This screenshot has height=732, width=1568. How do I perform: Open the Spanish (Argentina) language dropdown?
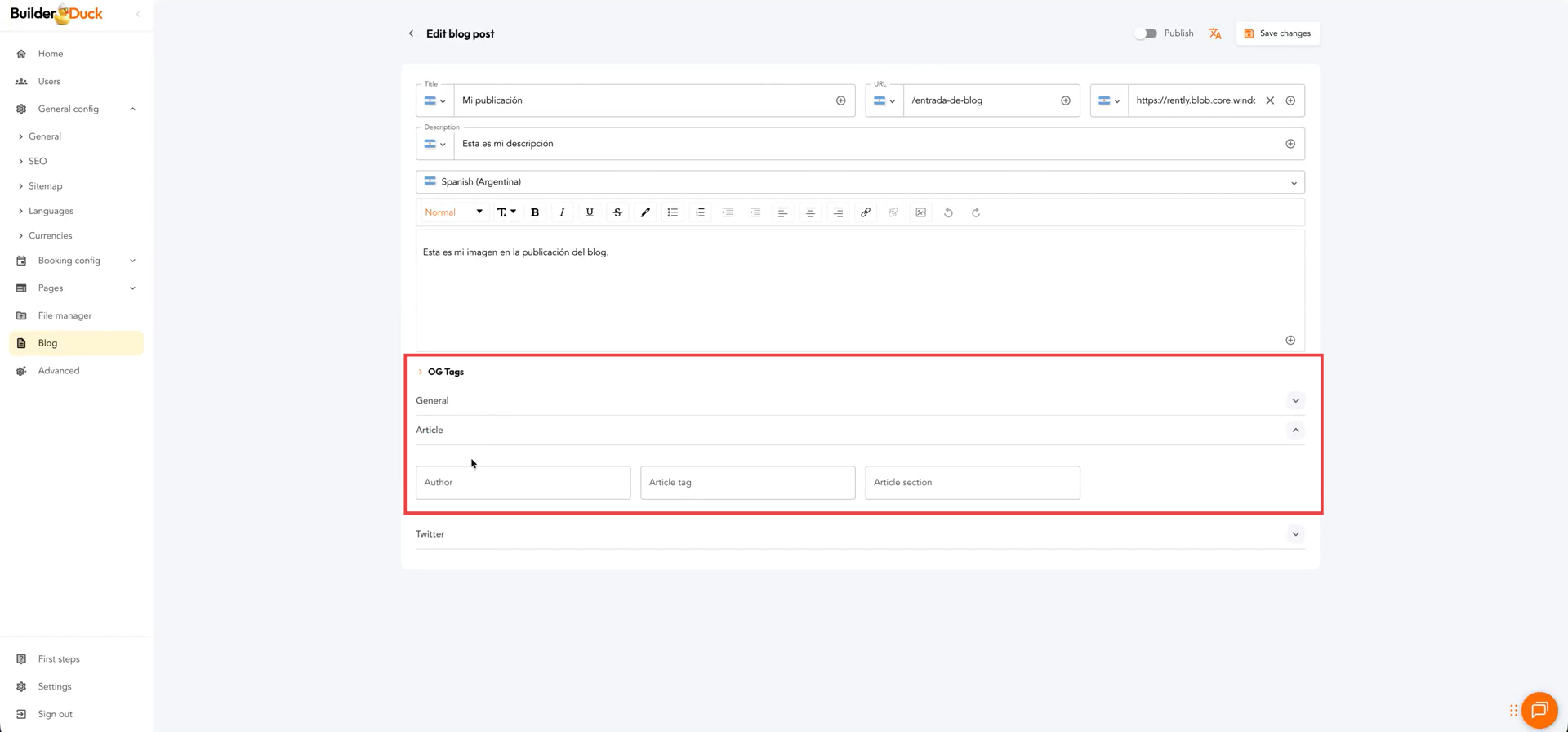pyautogui.click(x=859, y=182)
